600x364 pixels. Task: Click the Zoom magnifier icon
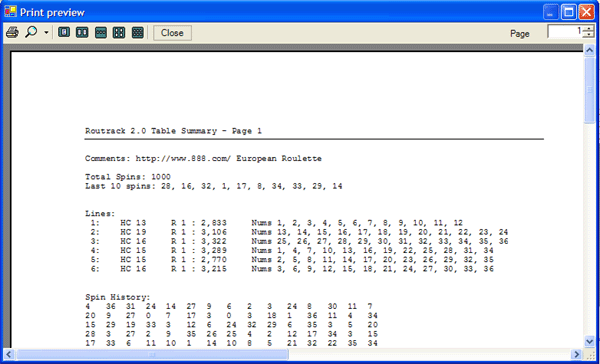(x=31, y=32)
